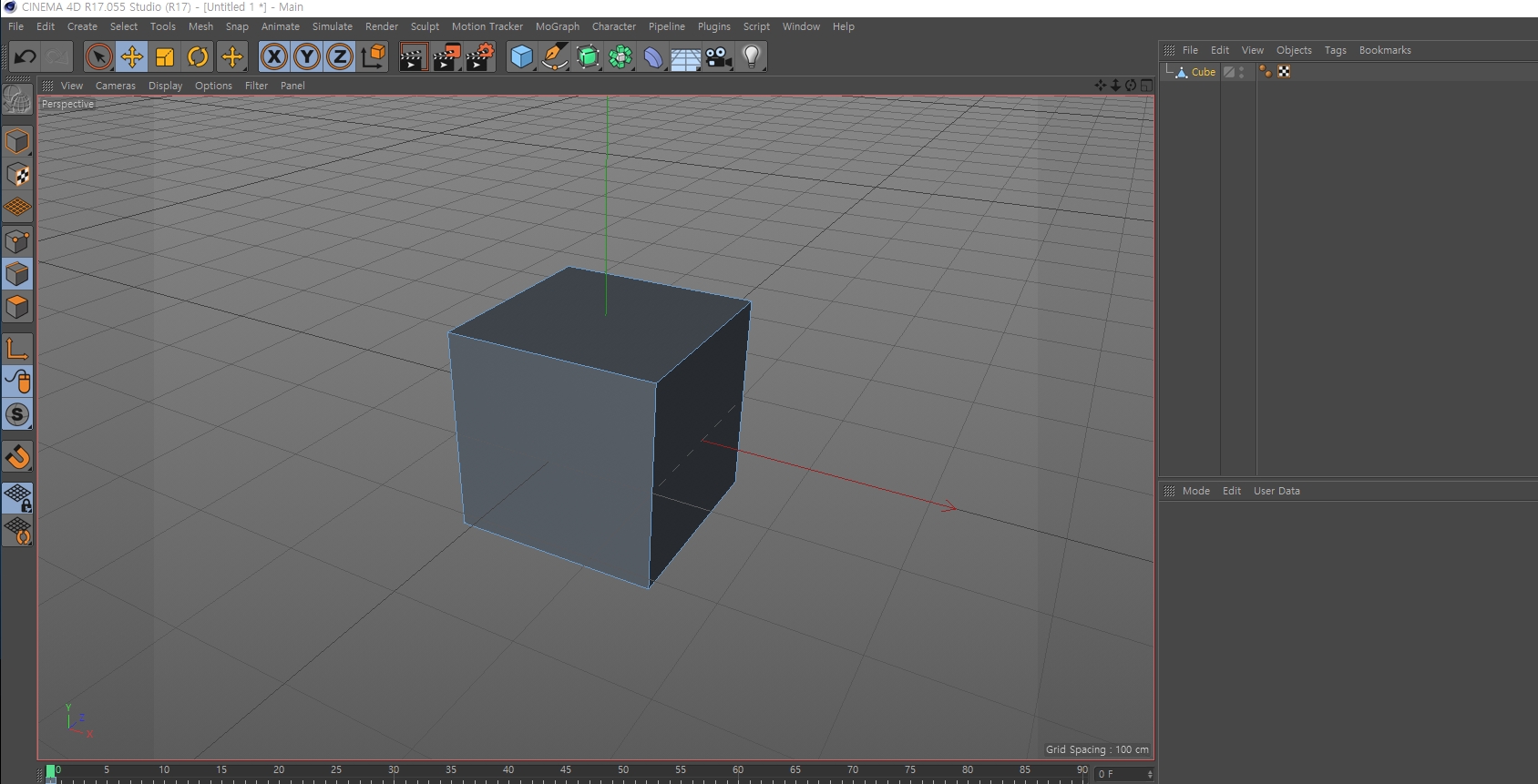Select the Rotate tool

[x=198, y=56]
